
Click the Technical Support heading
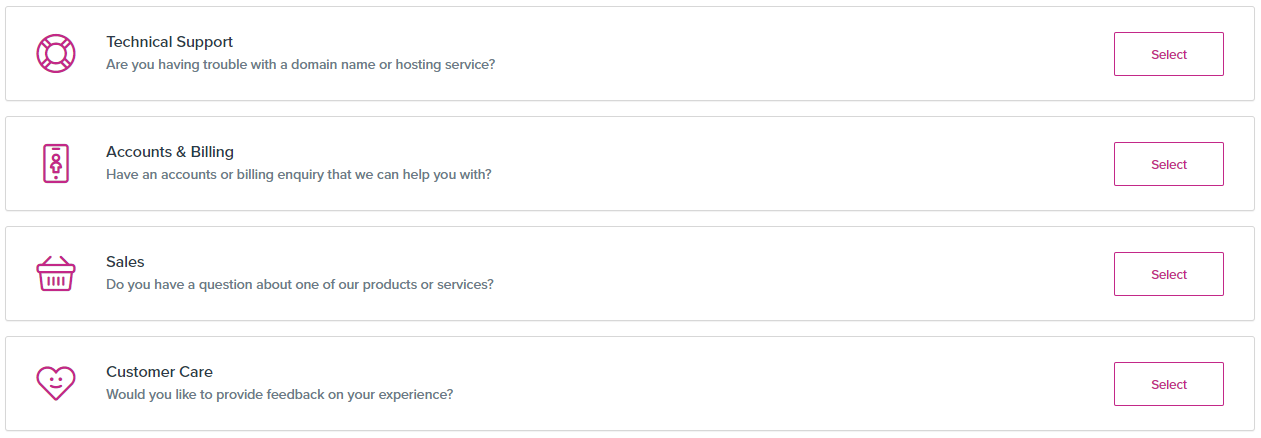pyautogui.click(x=169, y=42)
